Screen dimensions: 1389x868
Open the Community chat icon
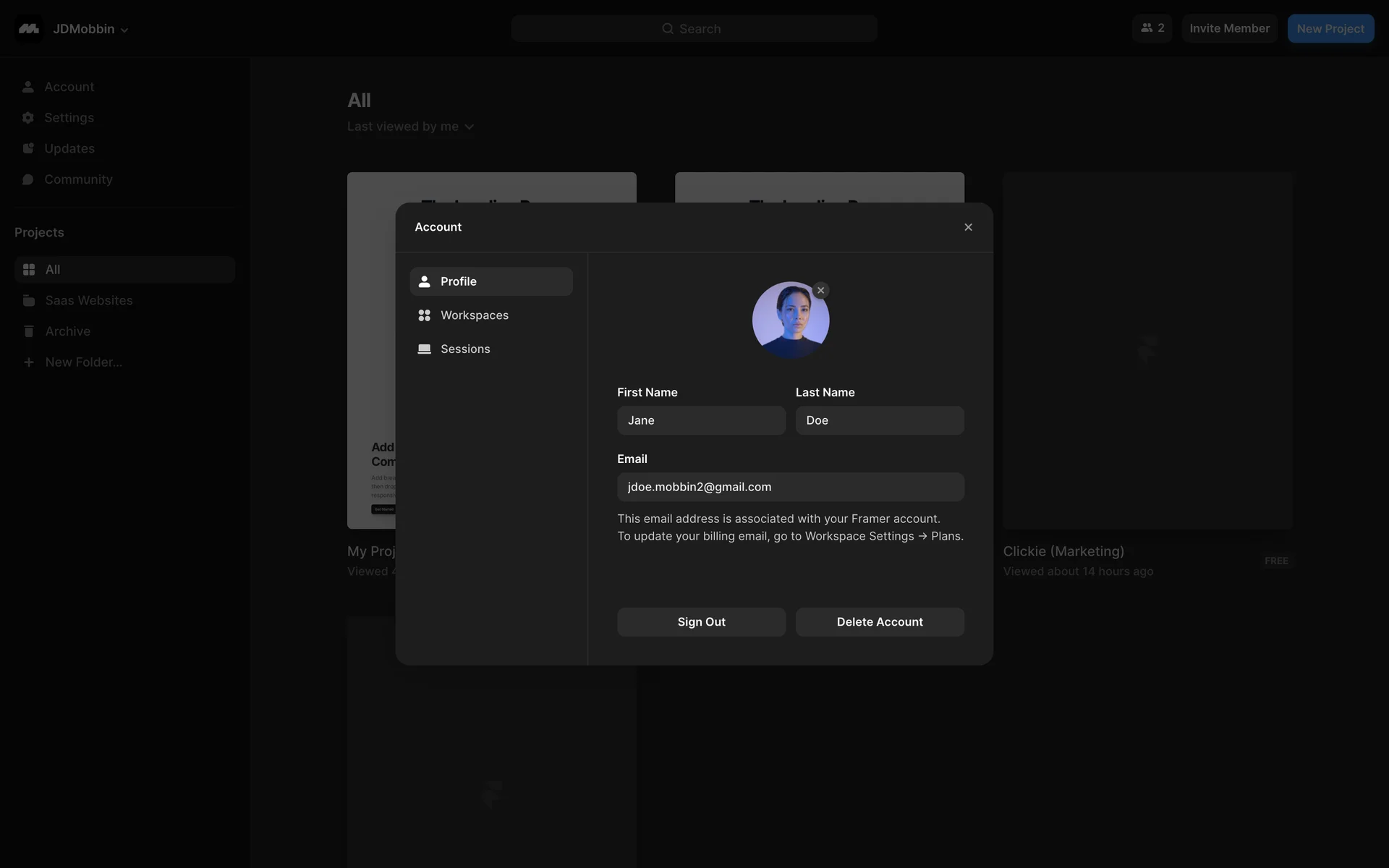[x=28, y=179]
